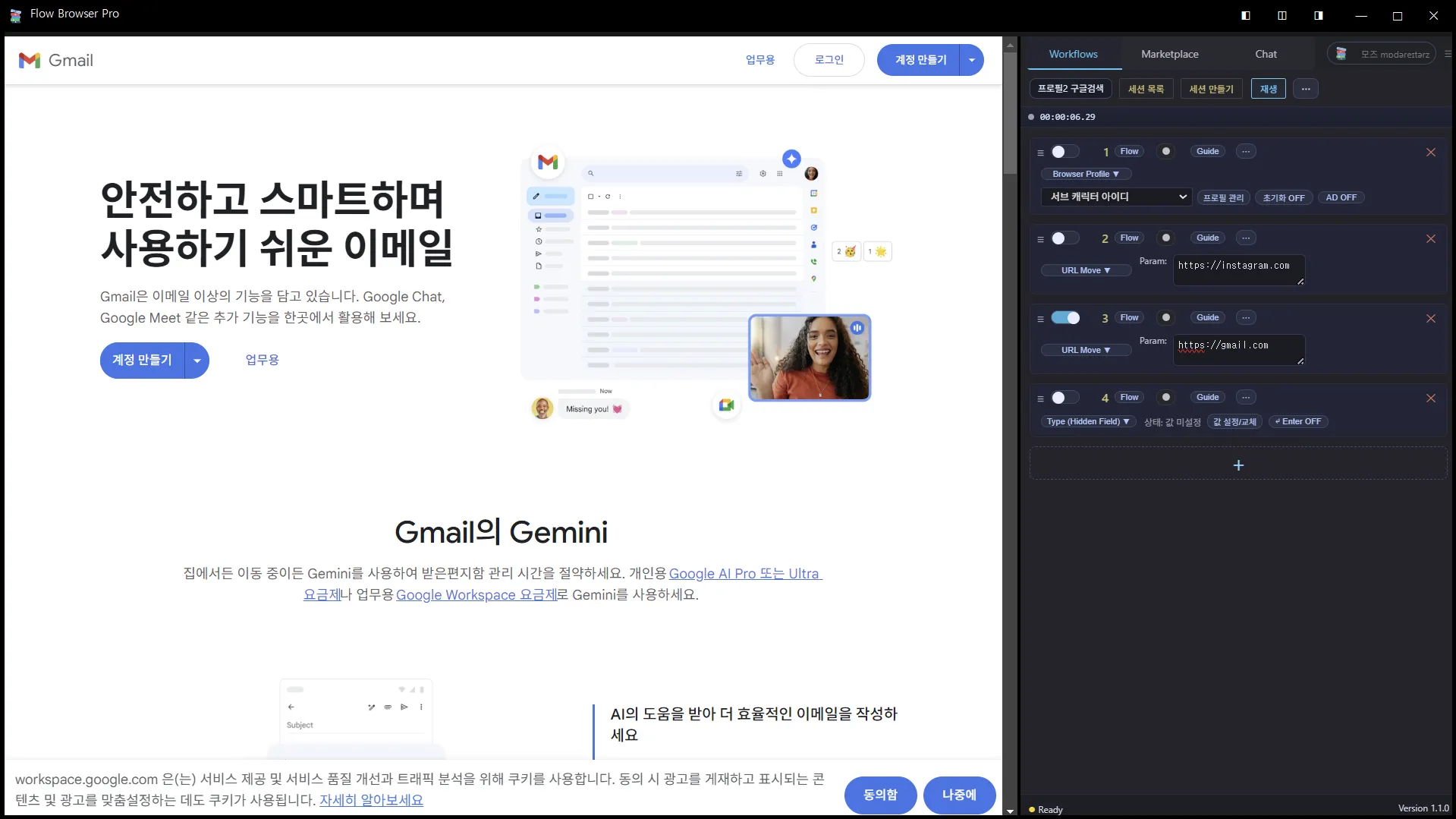Disable the blue toggle on step 3
1456x819 pixels.
1065,317
